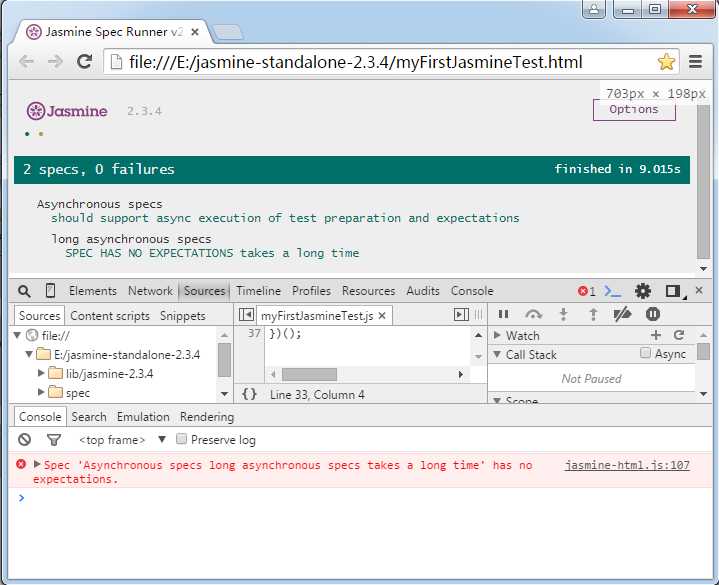
Task: Close myFirstJasmineTest.js file tab
Action: tap(382, 315)
